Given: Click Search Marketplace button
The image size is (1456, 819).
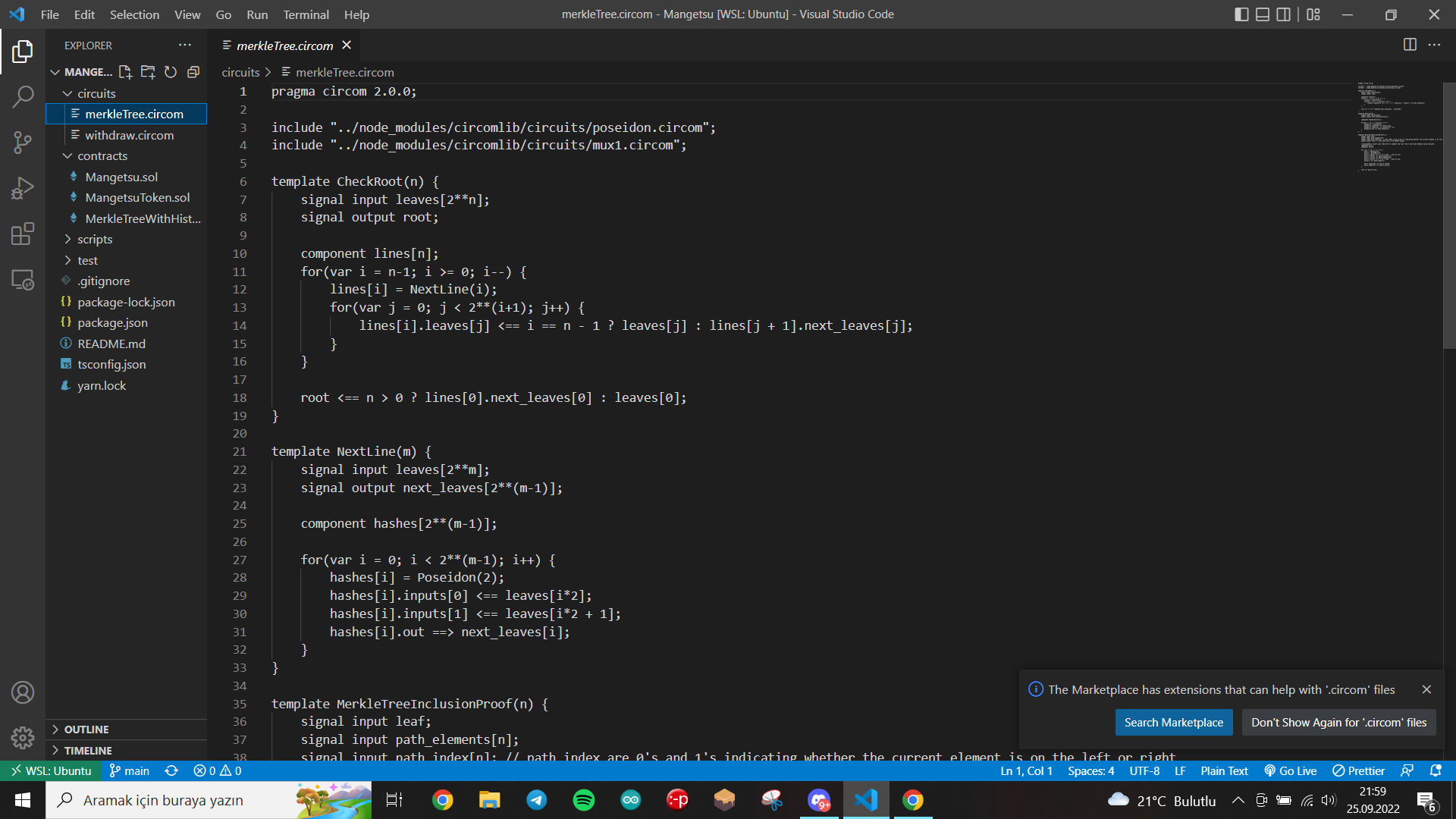Looking at the screenshot, I should pos(1173,723).
